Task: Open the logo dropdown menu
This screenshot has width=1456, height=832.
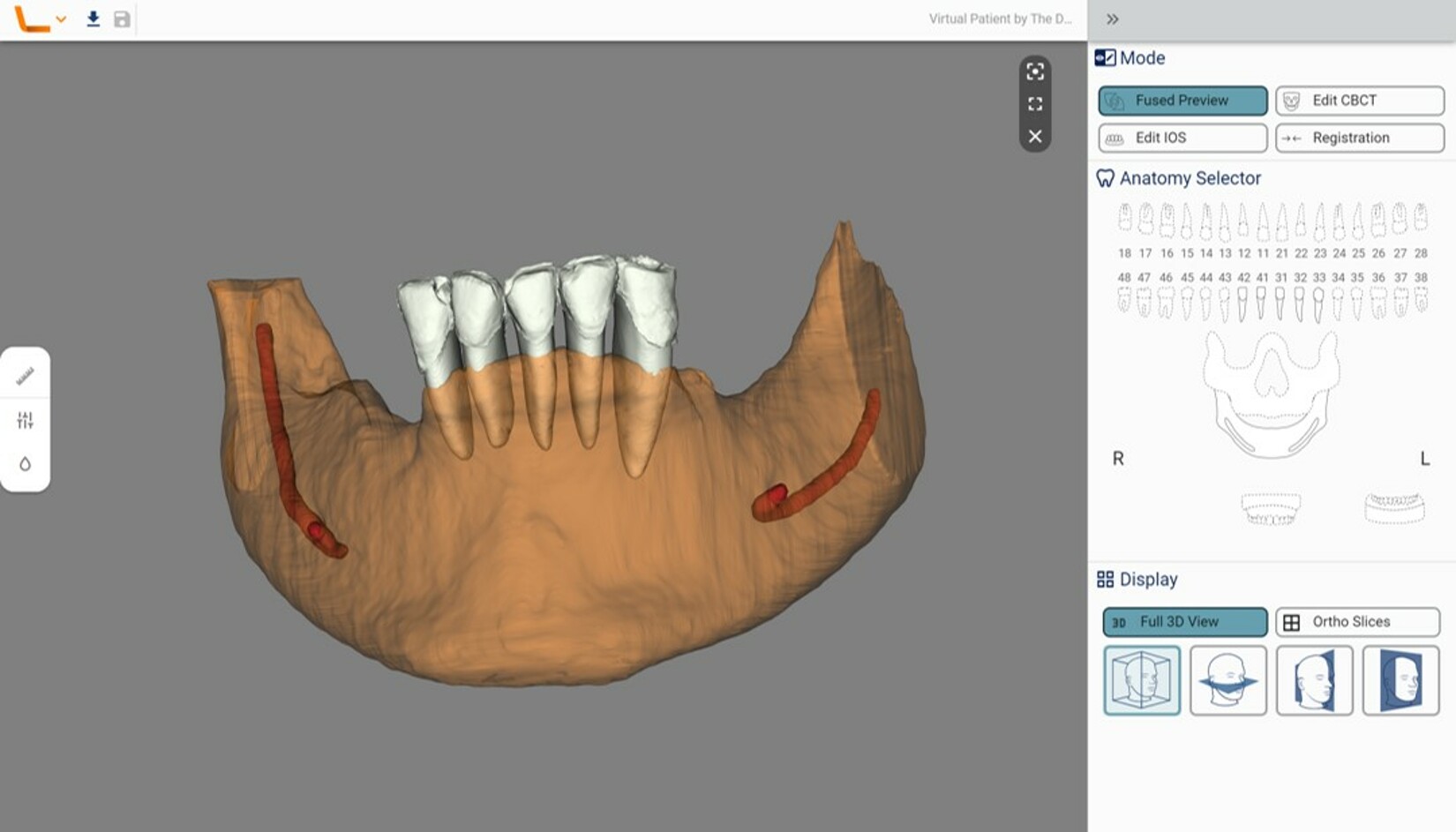Action: [60, 18]
